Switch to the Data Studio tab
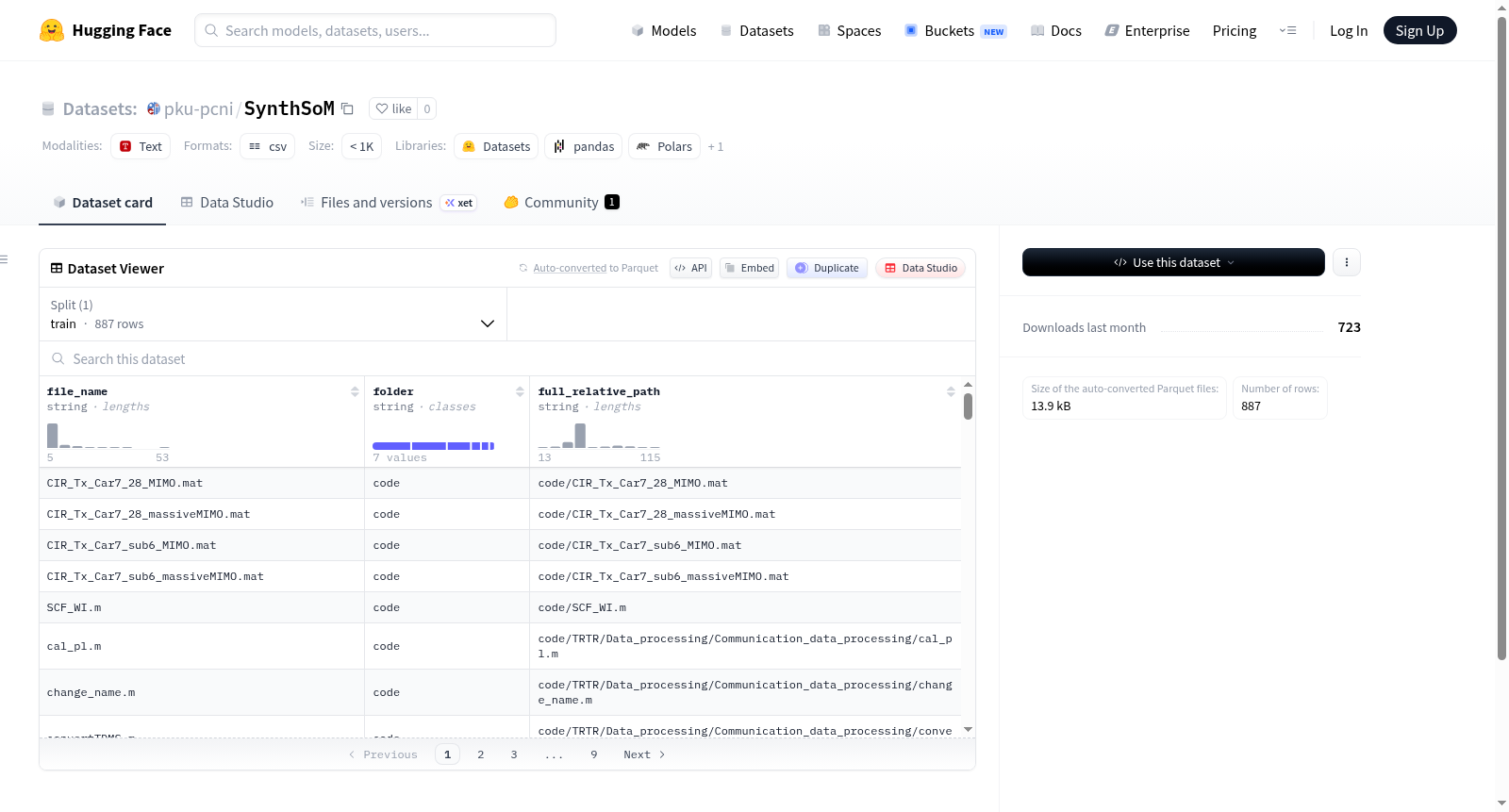Screen dimensions: 1509x812 coord(227,203)
